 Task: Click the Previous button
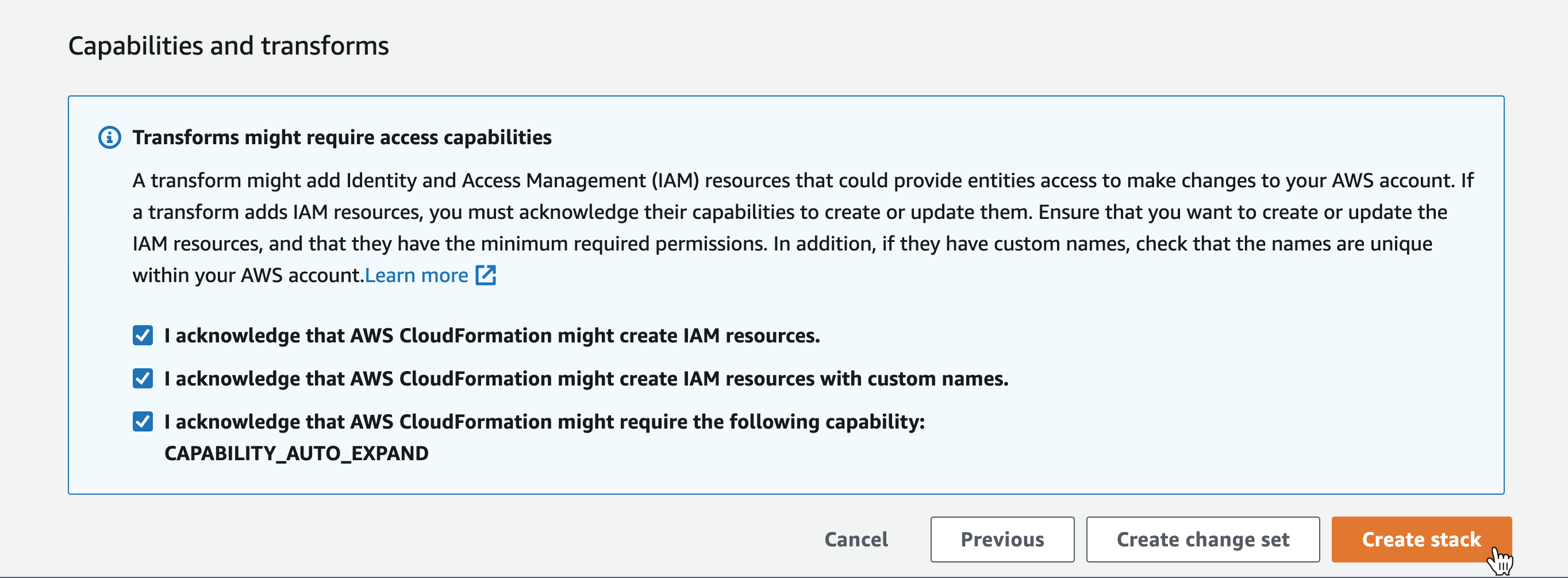click(x=1002, y=539)
